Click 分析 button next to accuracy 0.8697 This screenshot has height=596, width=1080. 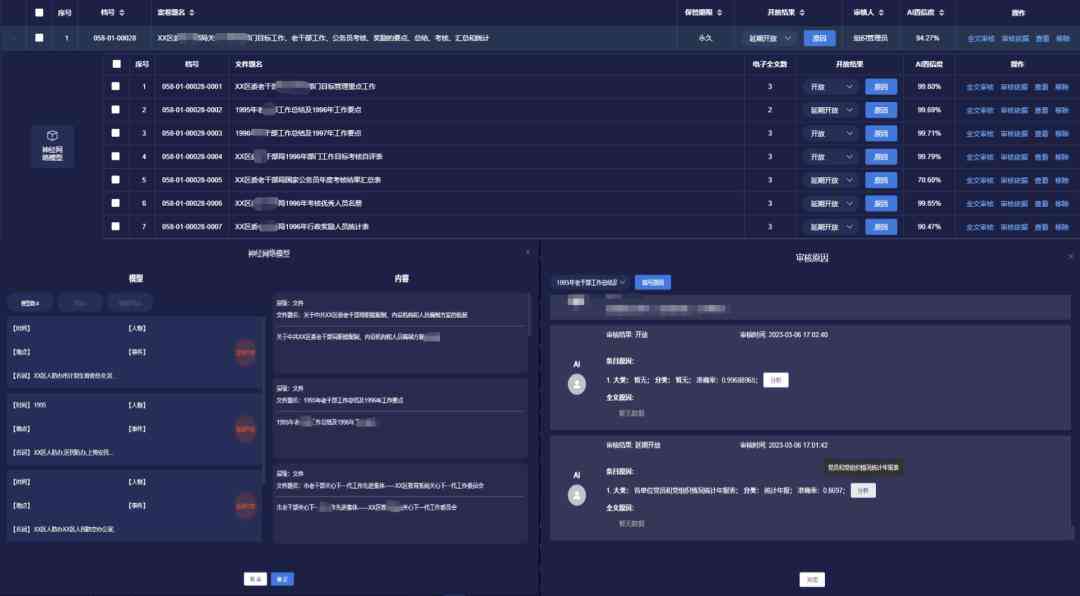(x=863, y=491)
